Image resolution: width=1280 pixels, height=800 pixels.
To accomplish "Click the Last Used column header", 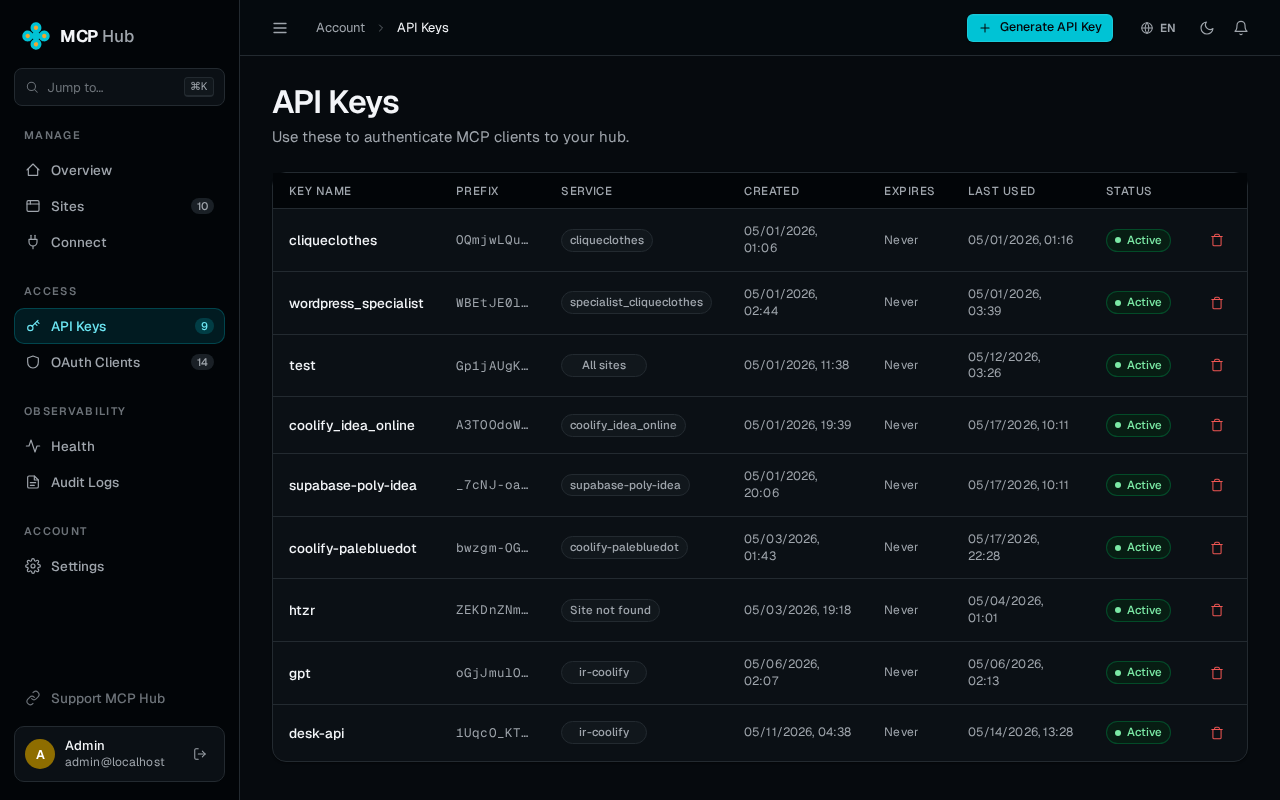I will click(1002, 191).
